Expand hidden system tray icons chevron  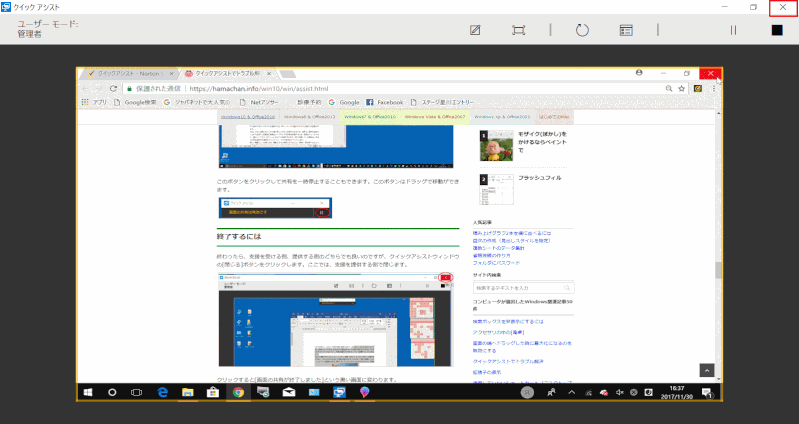[x=571, y=392]
